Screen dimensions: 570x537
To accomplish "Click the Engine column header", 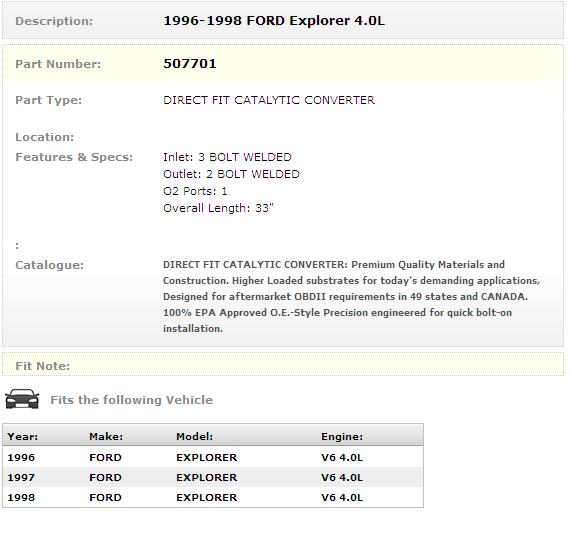I will pyautogui.click(x=342, y=436).
